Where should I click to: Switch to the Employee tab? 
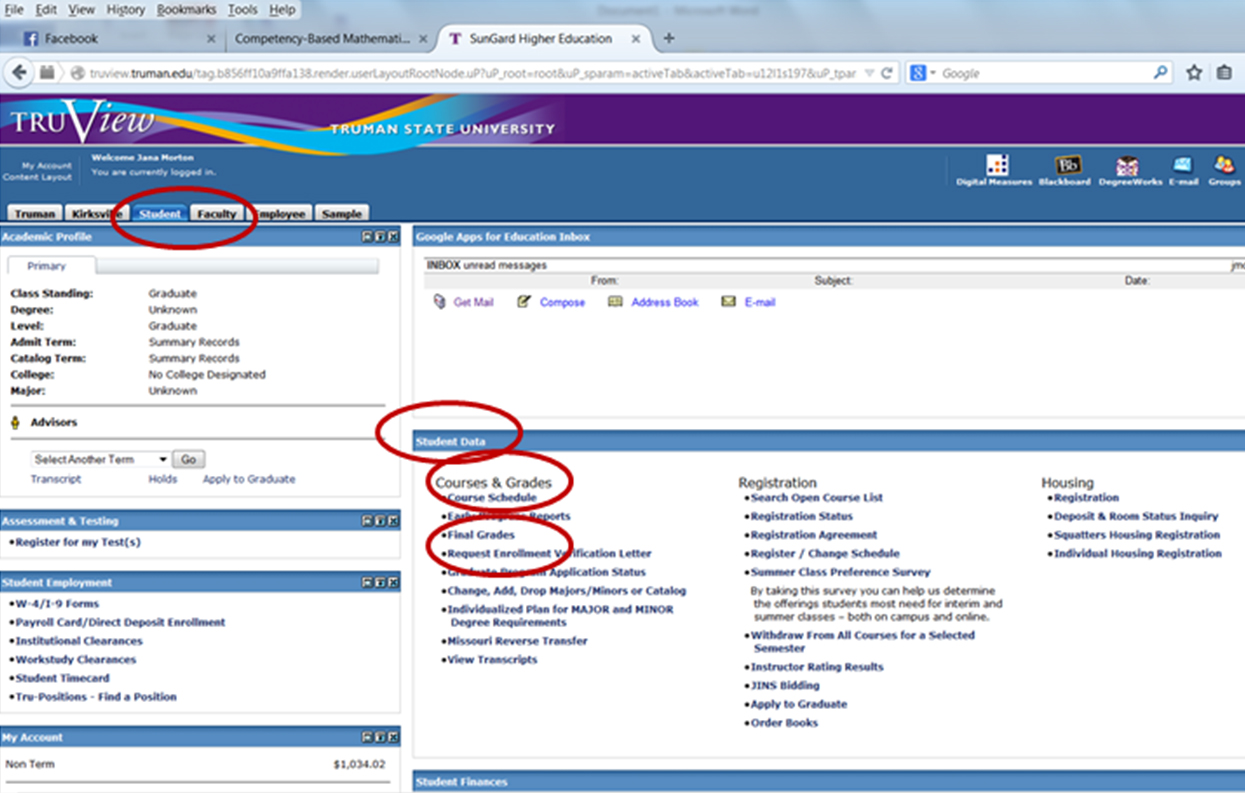point(281,213)
